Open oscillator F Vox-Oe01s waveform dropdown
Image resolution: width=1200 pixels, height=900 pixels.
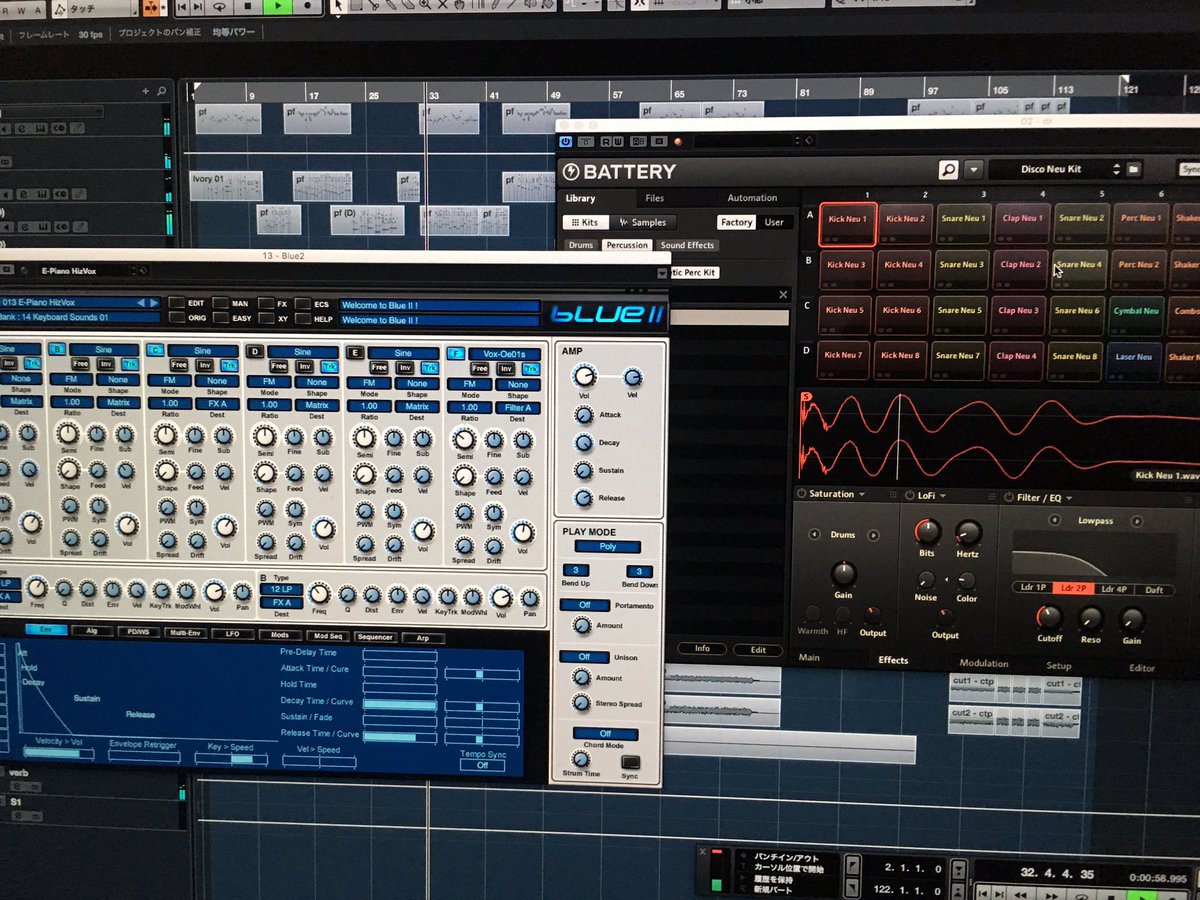click(503, 354)
